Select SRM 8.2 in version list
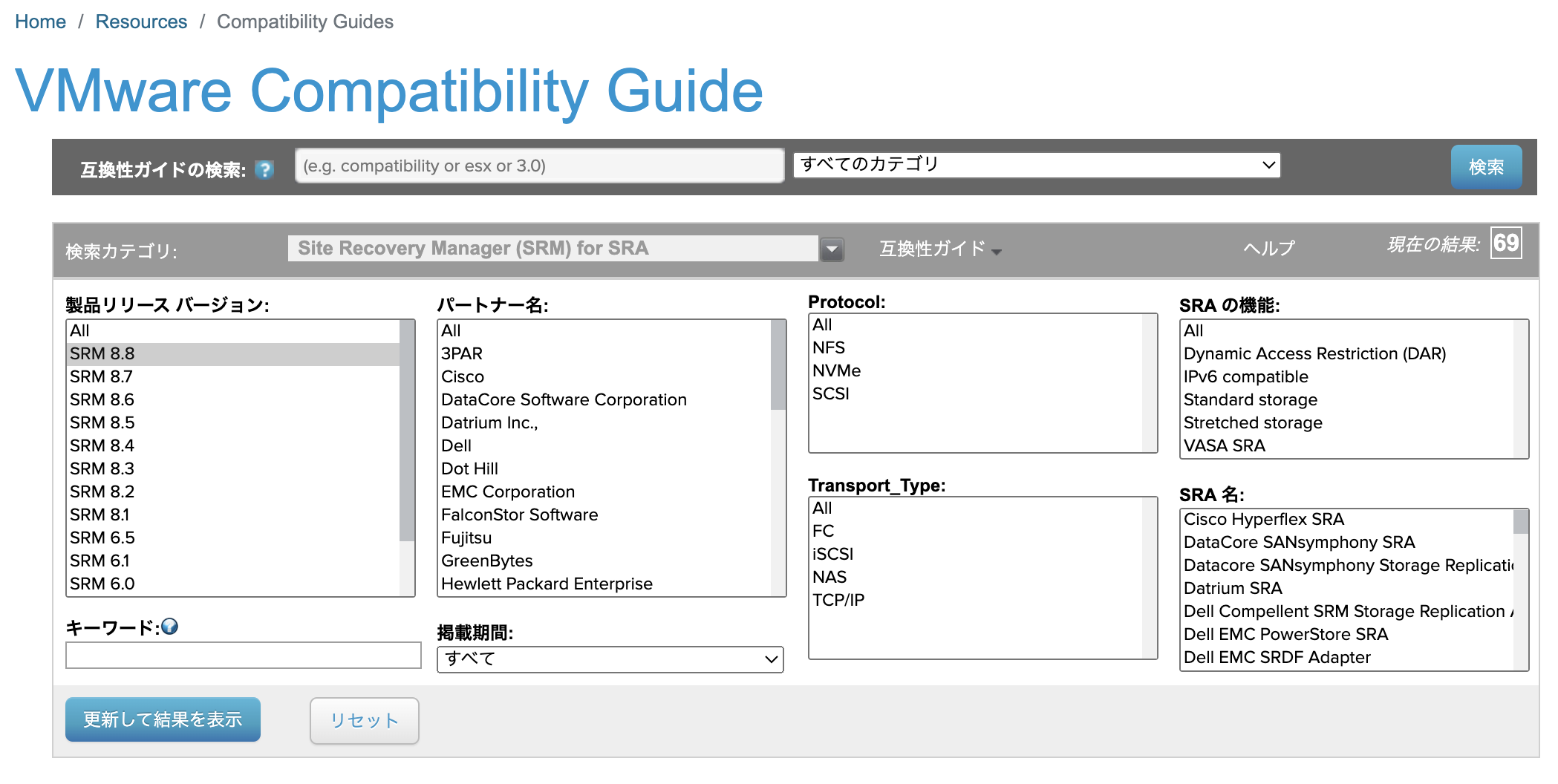The width and height of the screenshot is (1558, 784). (233, 491)
